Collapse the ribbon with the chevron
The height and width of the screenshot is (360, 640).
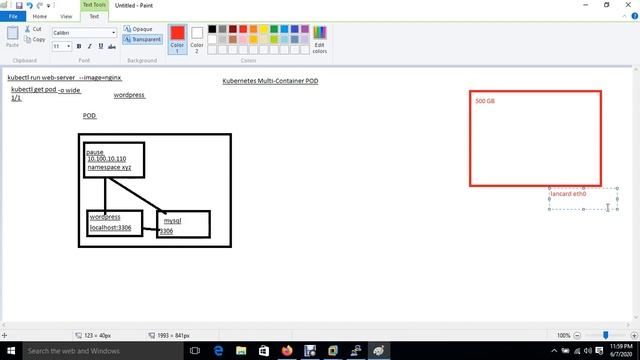pos(624,16)
